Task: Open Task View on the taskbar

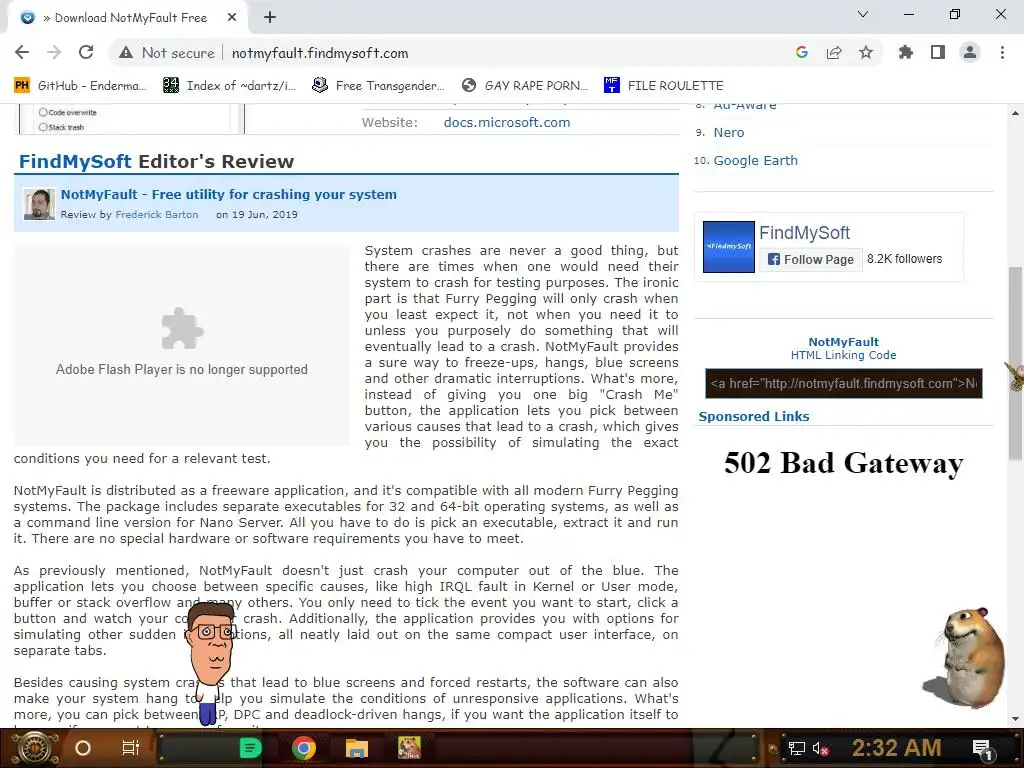Action: (x=131, y=748)
